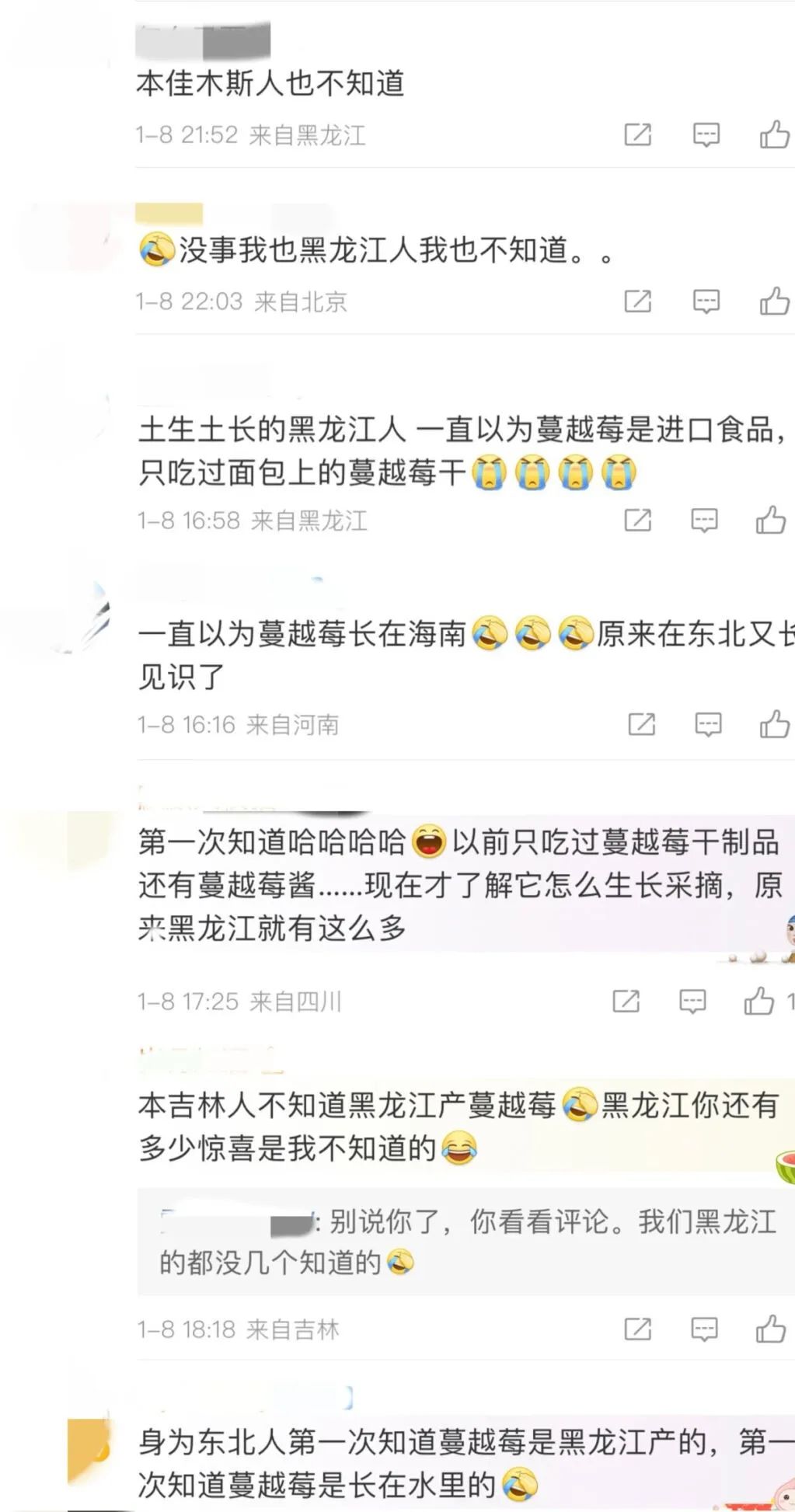Reply to the 16:58 黑龙江 comment
This screenshot has width=795, height=1512.
click(x=704, y=521)
